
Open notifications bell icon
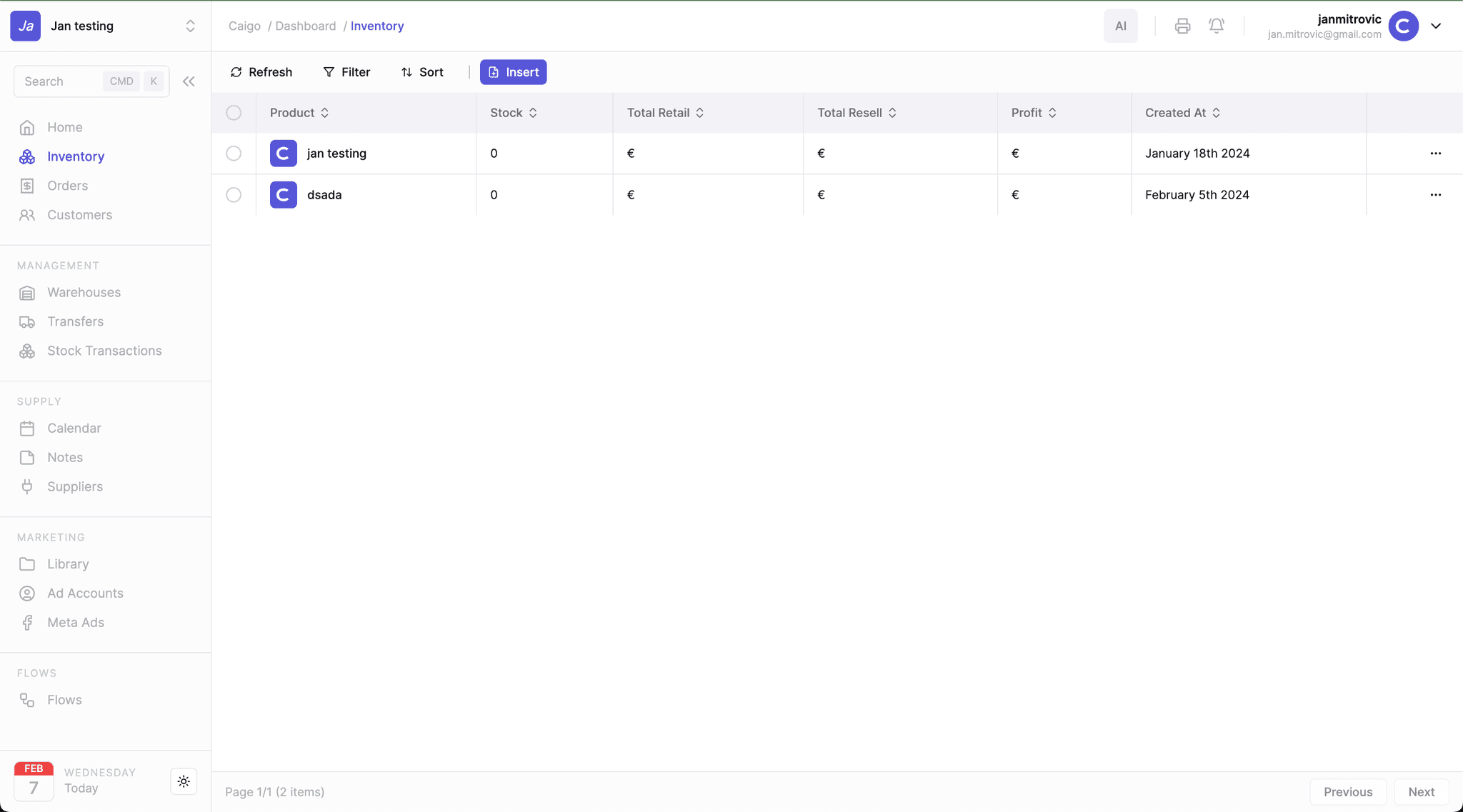click(x=1217, y=26)
